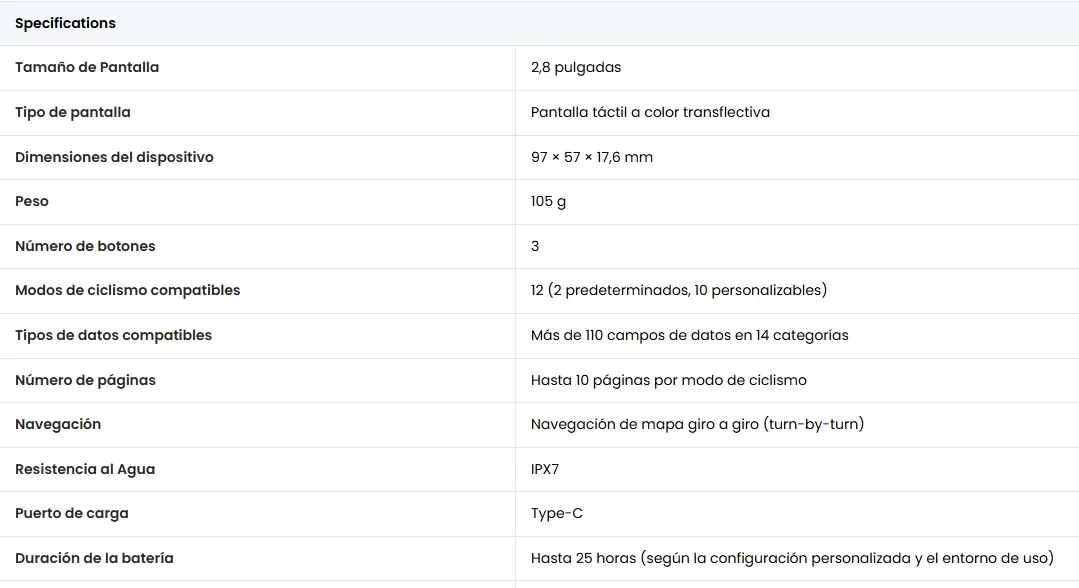1079x588 pixels.
Task: Select the Tipo de pantalla label
Action: (73, 112)
